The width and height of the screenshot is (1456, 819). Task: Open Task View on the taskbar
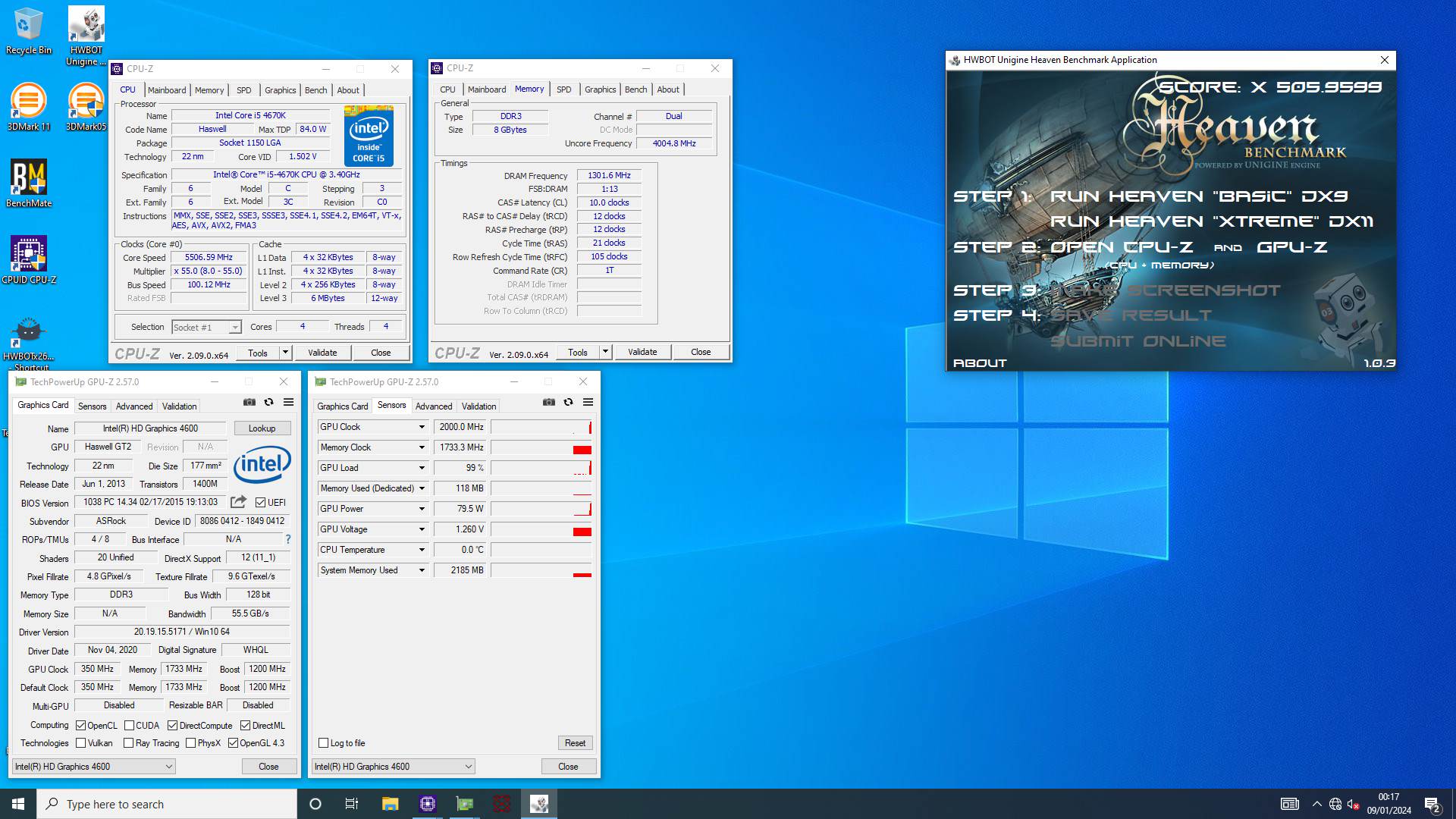coord(352,804)
